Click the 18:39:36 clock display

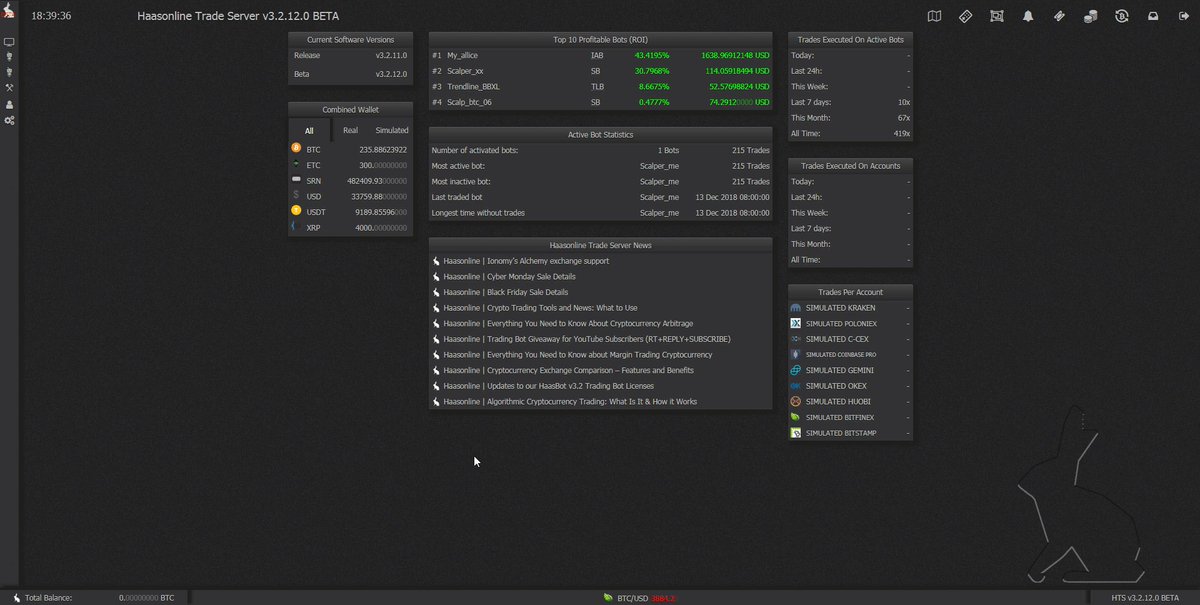tap(51, 17)
